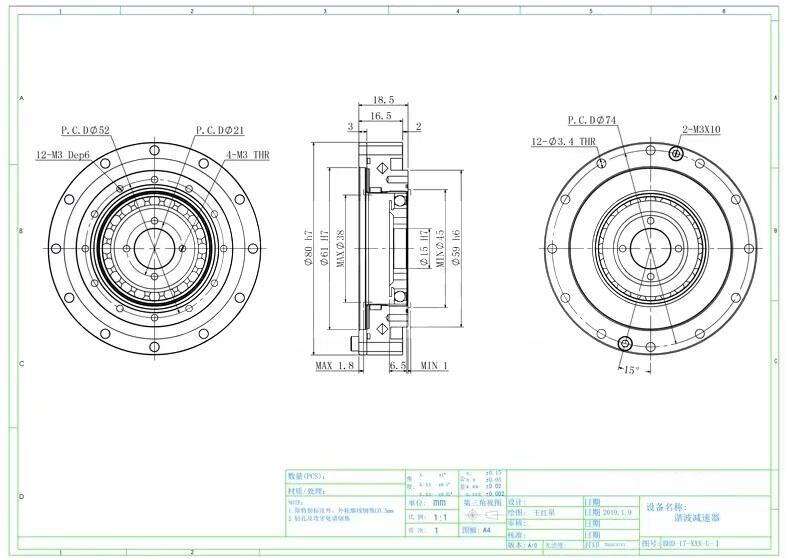Select the 16.5 width dimension

click(x=381, y=117)
